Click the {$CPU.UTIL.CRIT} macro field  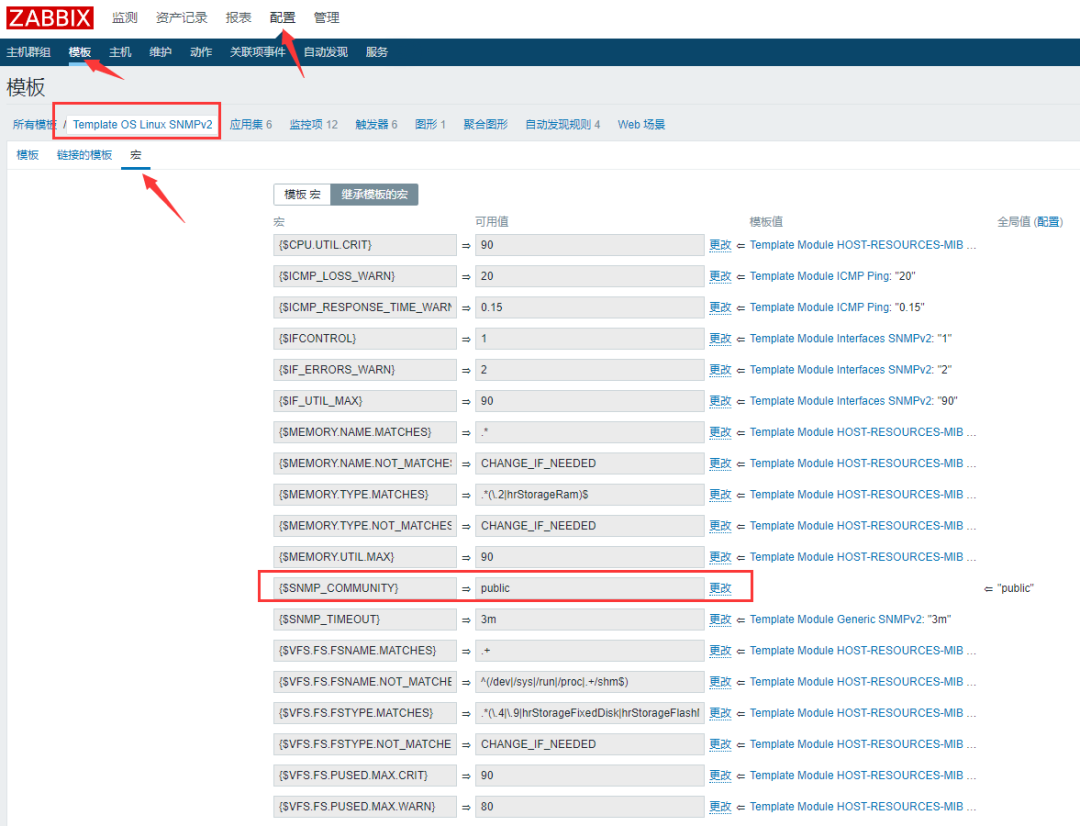(364, 245)
